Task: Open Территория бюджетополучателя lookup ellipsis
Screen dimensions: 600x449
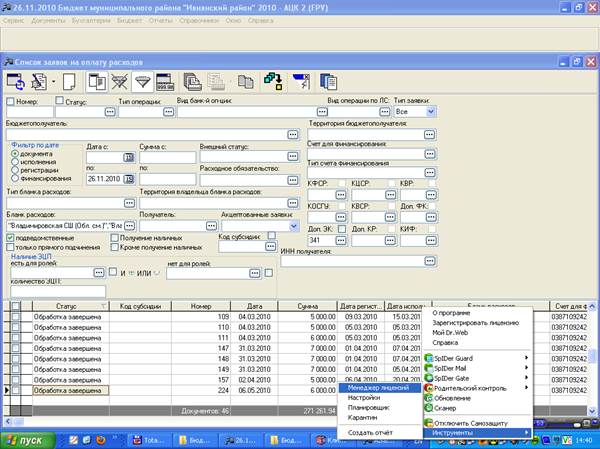Action: [429, 134]
